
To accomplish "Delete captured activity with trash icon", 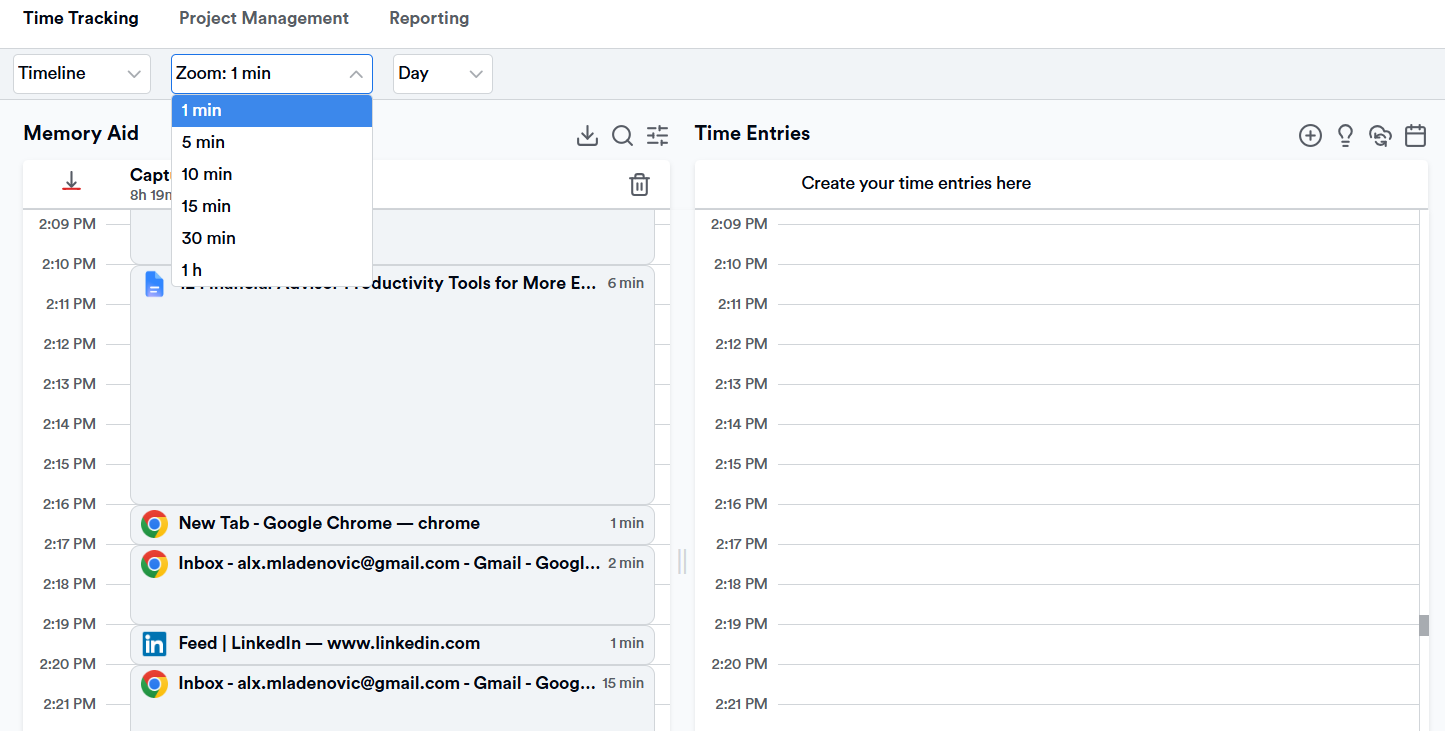I will pyautogui.click(x=639, y=184).
